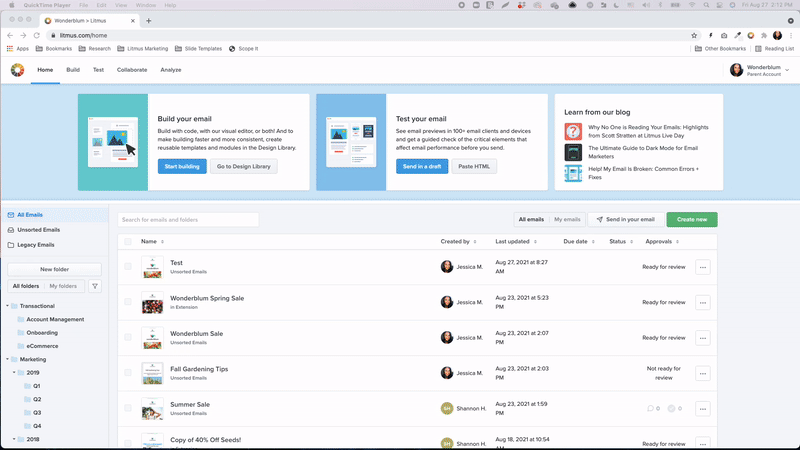Viewport: 800px width, 450px height.
Task: Open the Reading List
Action: coord(774,48)
